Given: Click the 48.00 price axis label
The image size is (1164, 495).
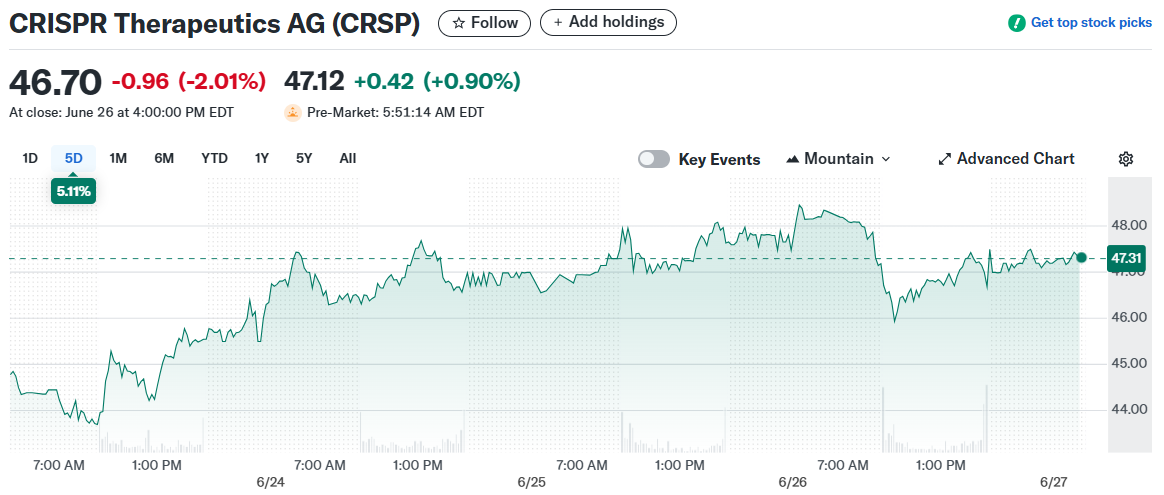Looking at the screenshot, I should coord(1128,226).
